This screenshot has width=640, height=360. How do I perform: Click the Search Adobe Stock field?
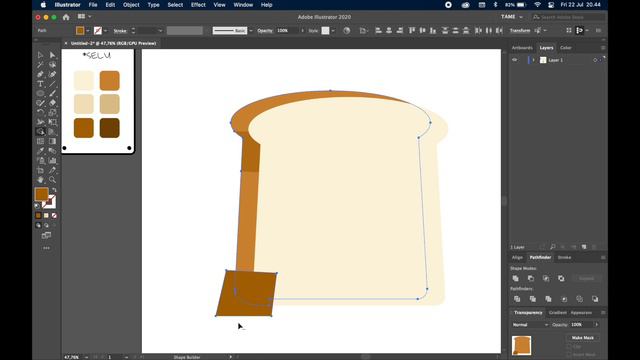(x=569, y=17)
